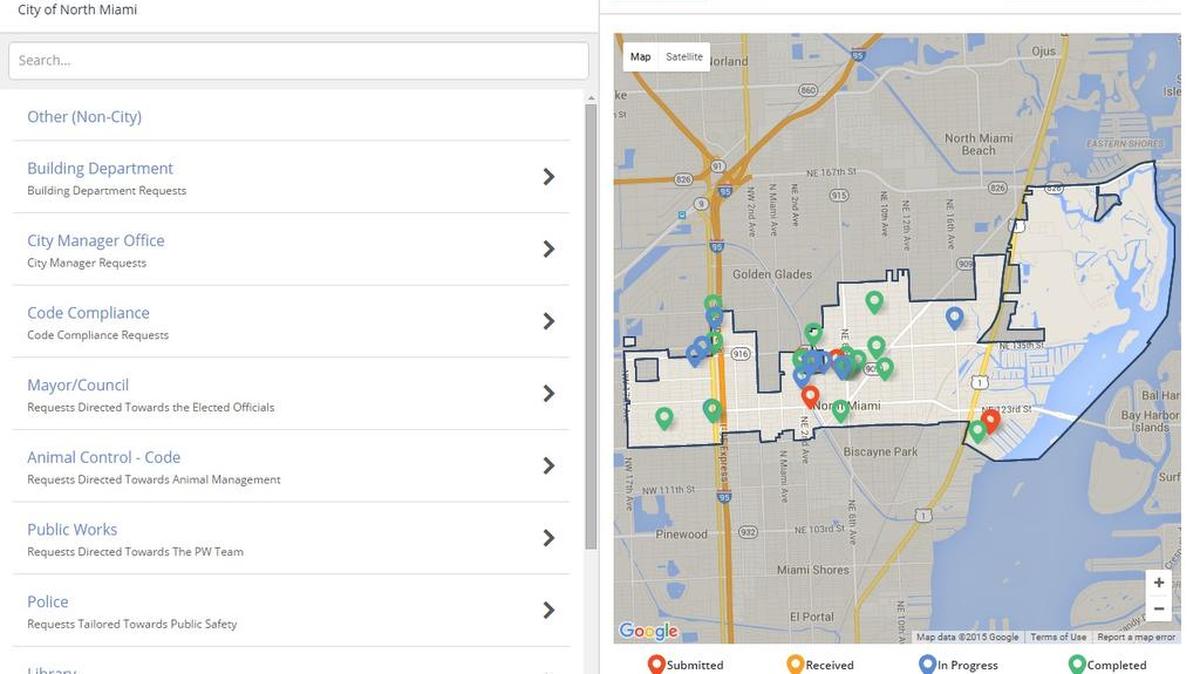Open Public Works chevron arrow
Viewport: 1200px width, 674px height.
point(548,538)
